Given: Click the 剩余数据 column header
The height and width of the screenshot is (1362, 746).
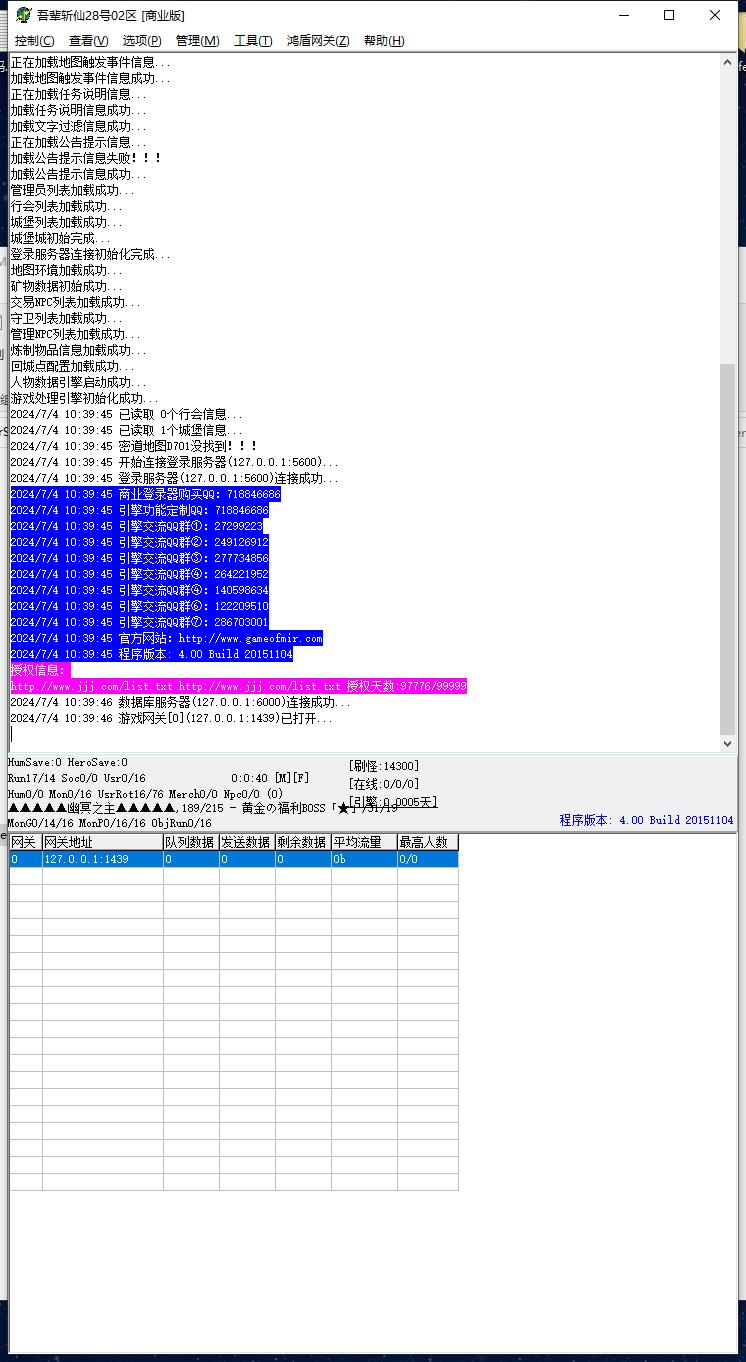Looking at the screenshot, I should (x=303, y=842).
